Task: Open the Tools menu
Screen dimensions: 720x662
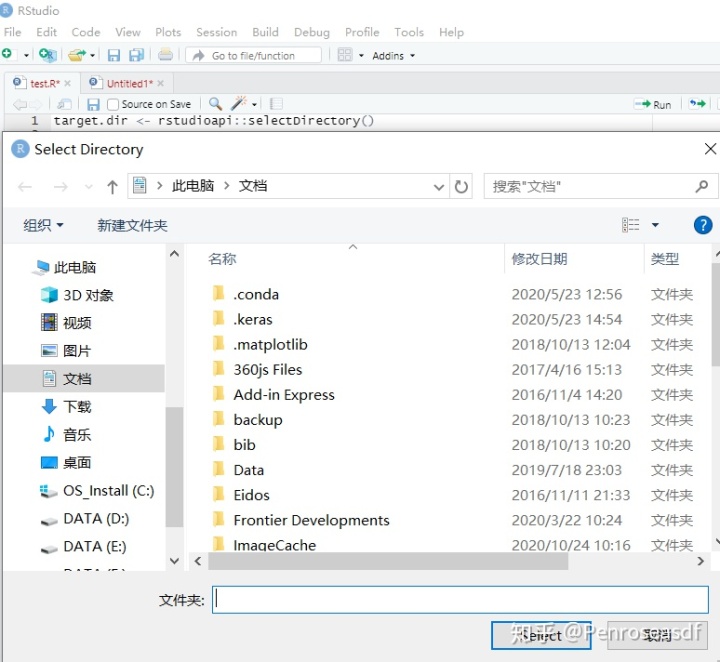Action: point(409,32)
